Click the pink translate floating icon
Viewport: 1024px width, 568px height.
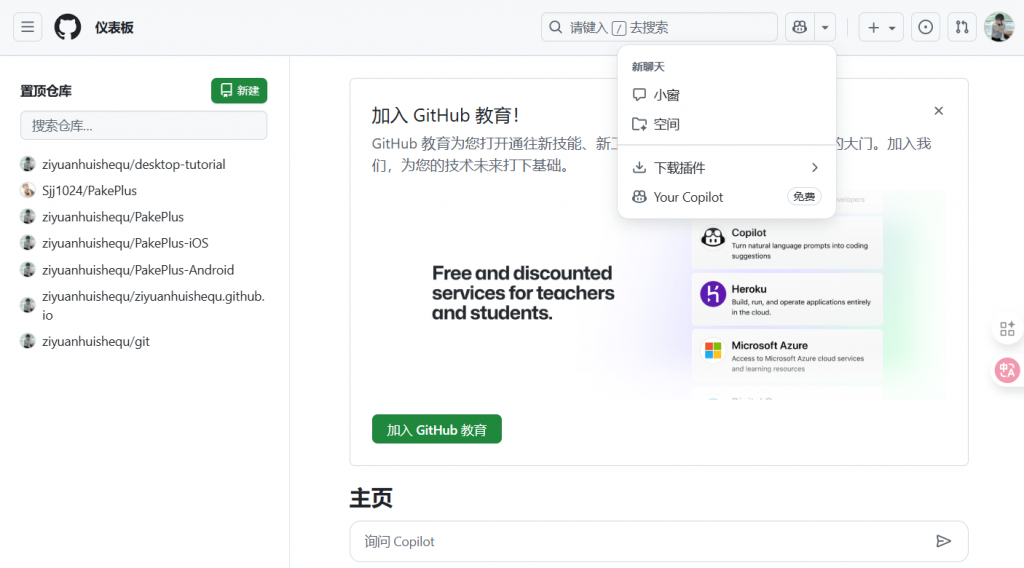[x=1006, y=370]
